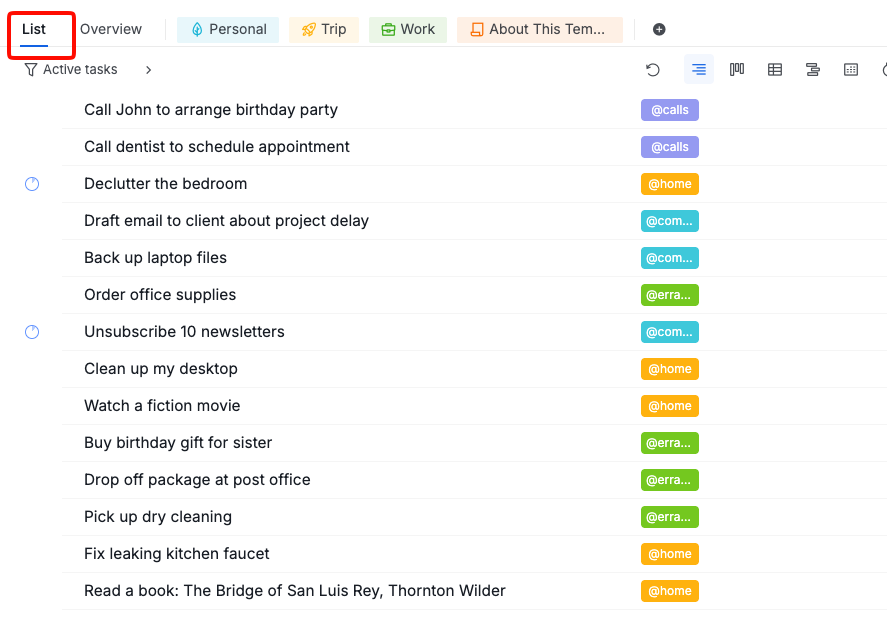
Task: Switch to the Work tab
Action: pyautogui.click(x=408, y=29)
